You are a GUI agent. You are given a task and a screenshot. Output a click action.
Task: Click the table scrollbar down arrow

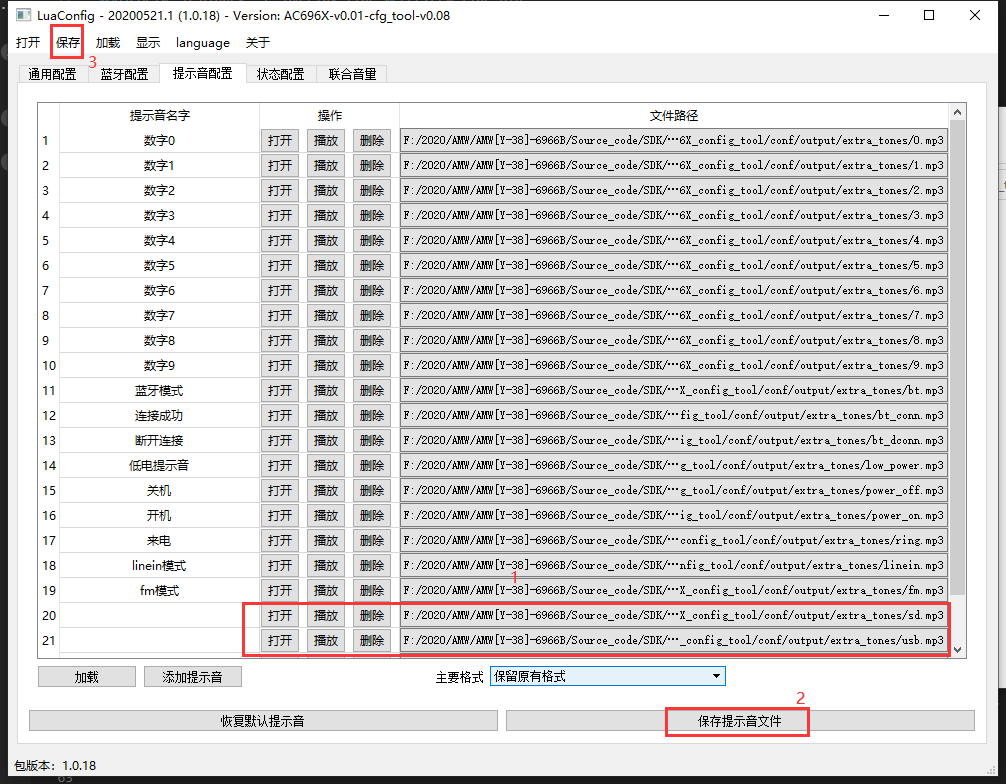957,650
